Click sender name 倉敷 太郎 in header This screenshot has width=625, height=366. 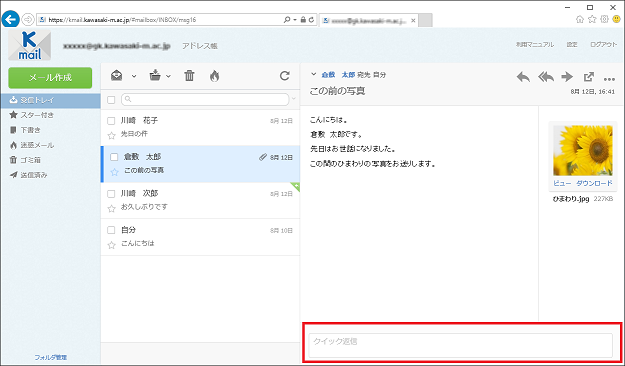tap(338, 75)
